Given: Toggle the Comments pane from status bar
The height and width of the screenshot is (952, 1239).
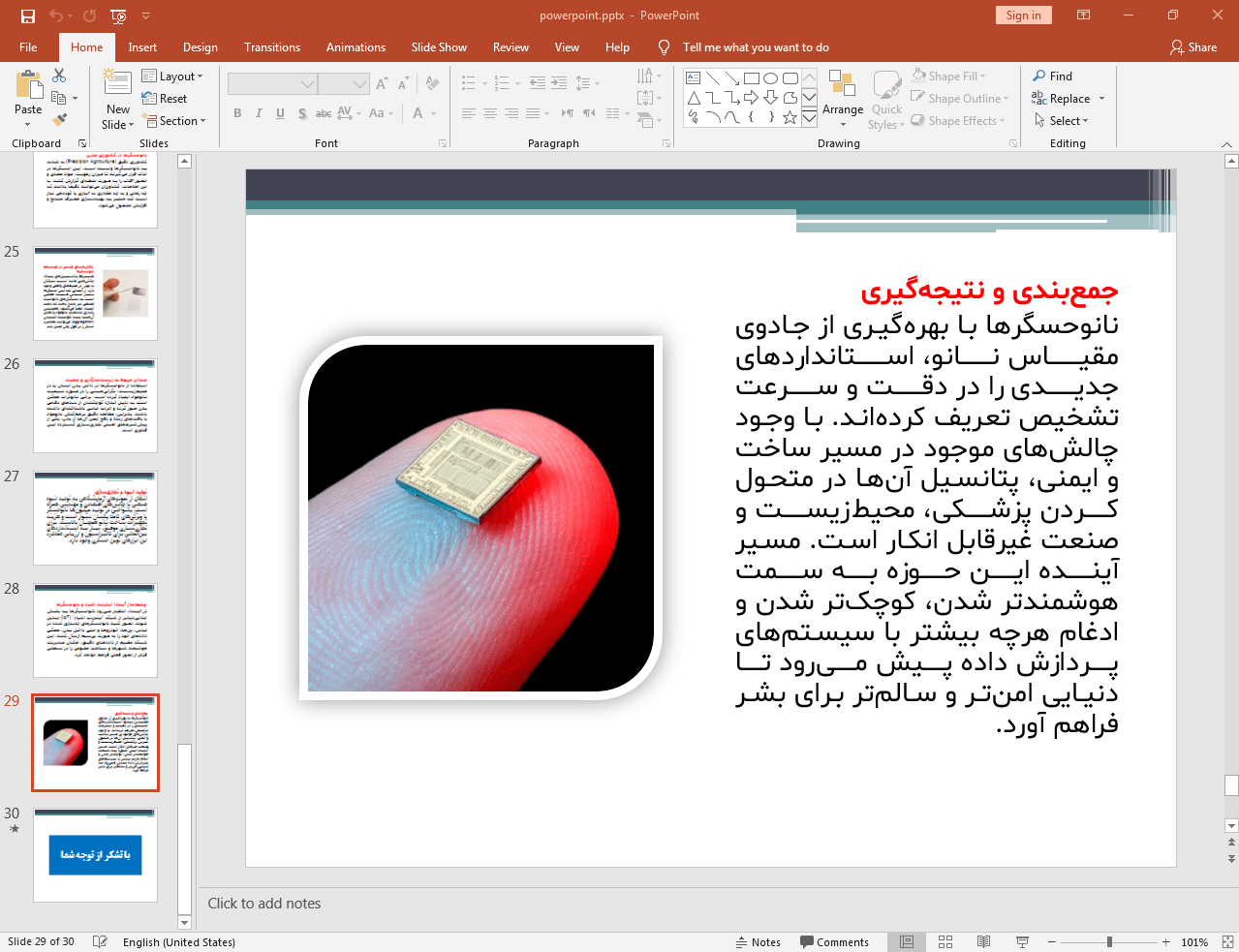Looking at the screenshot, I should point(835,941).
